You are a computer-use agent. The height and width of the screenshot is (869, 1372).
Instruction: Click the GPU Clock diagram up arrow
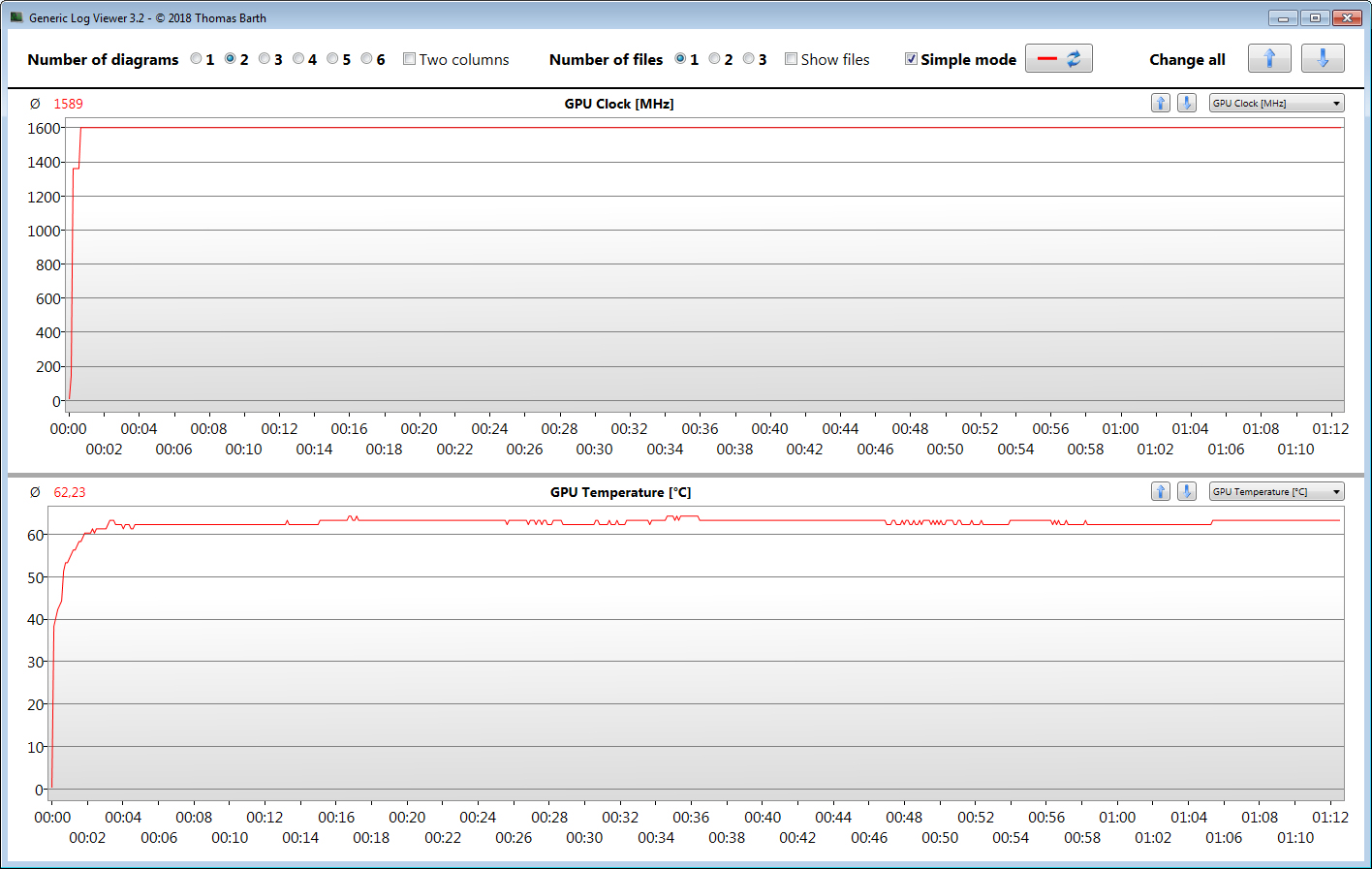pyautogui.click(x=1161, y=103)
